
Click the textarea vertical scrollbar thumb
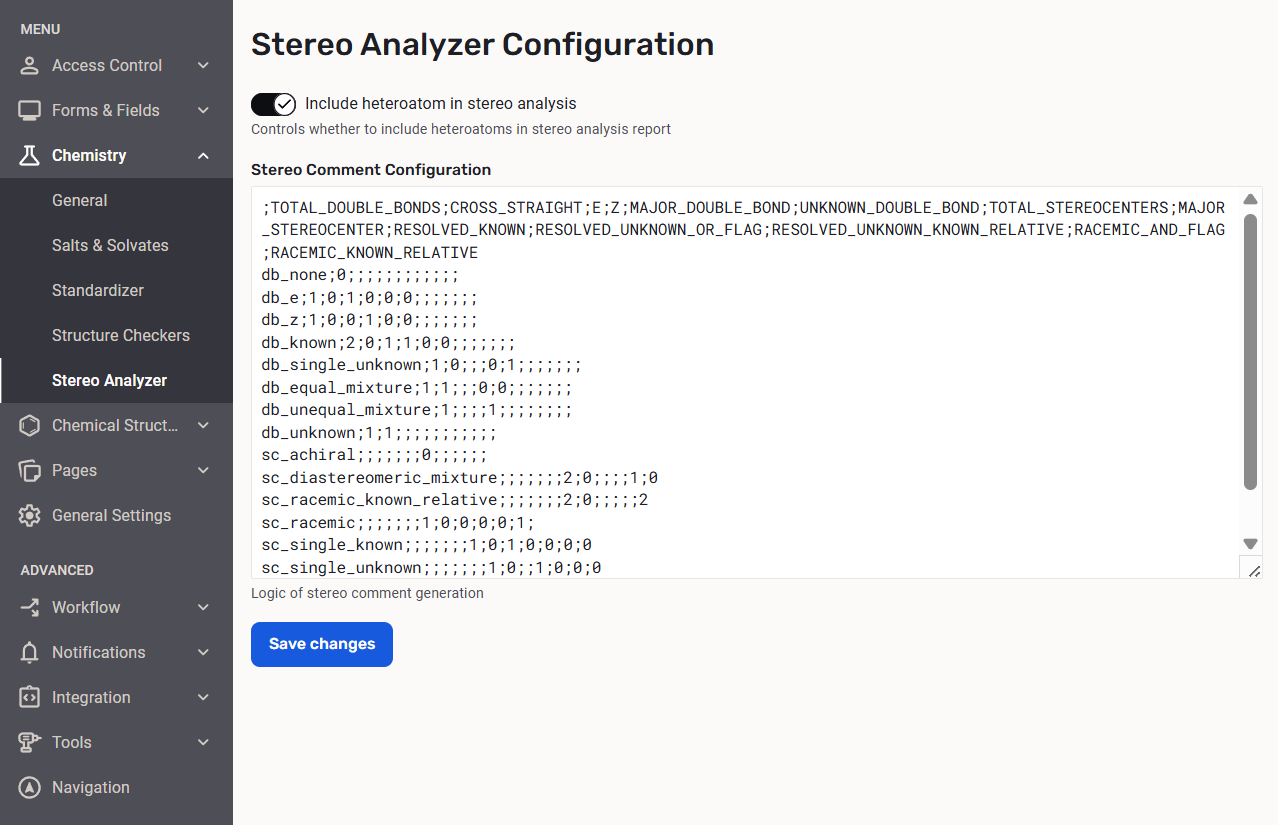[x=1250, y=350]
